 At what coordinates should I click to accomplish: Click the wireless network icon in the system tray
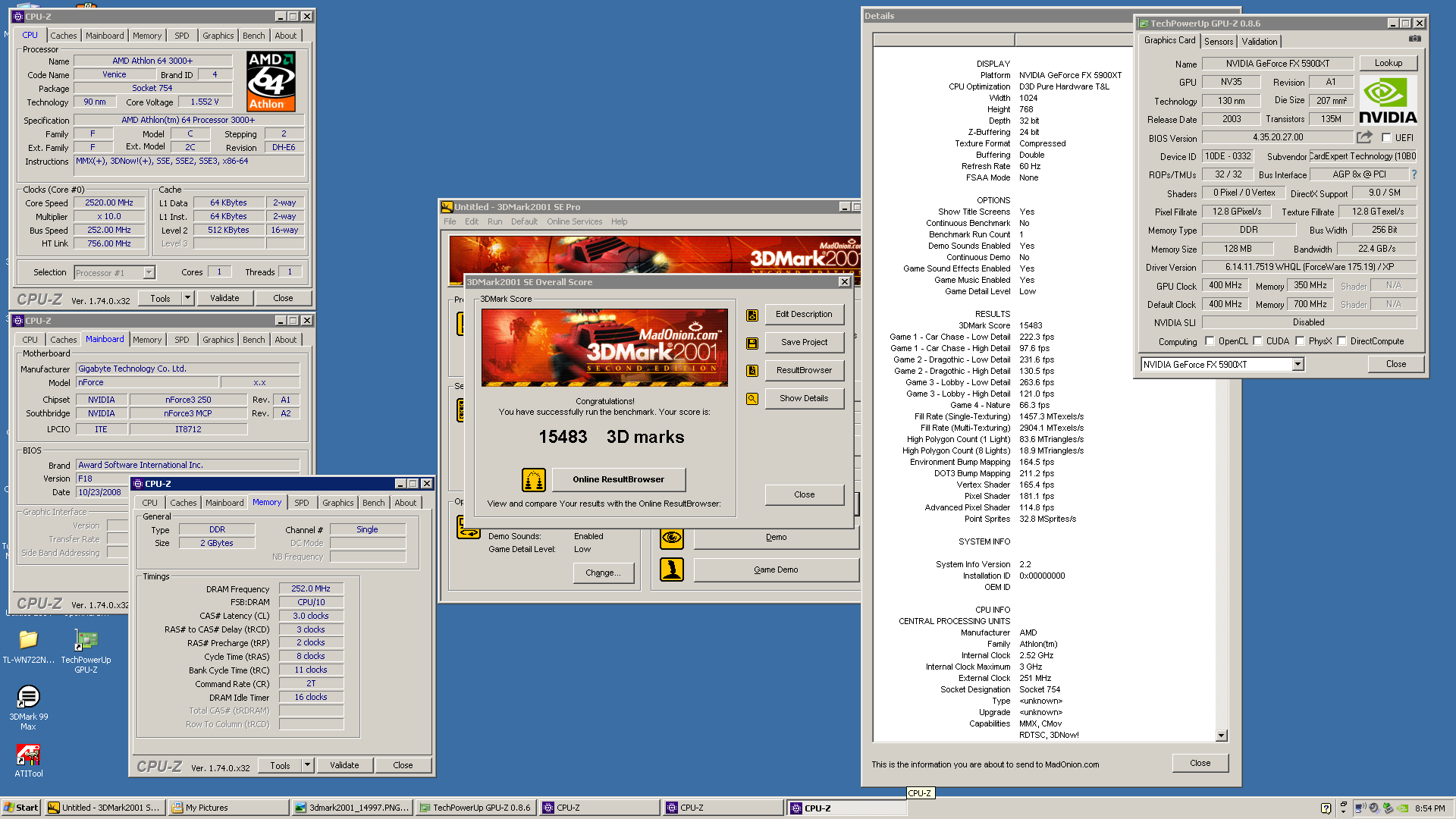point(1360,808)
